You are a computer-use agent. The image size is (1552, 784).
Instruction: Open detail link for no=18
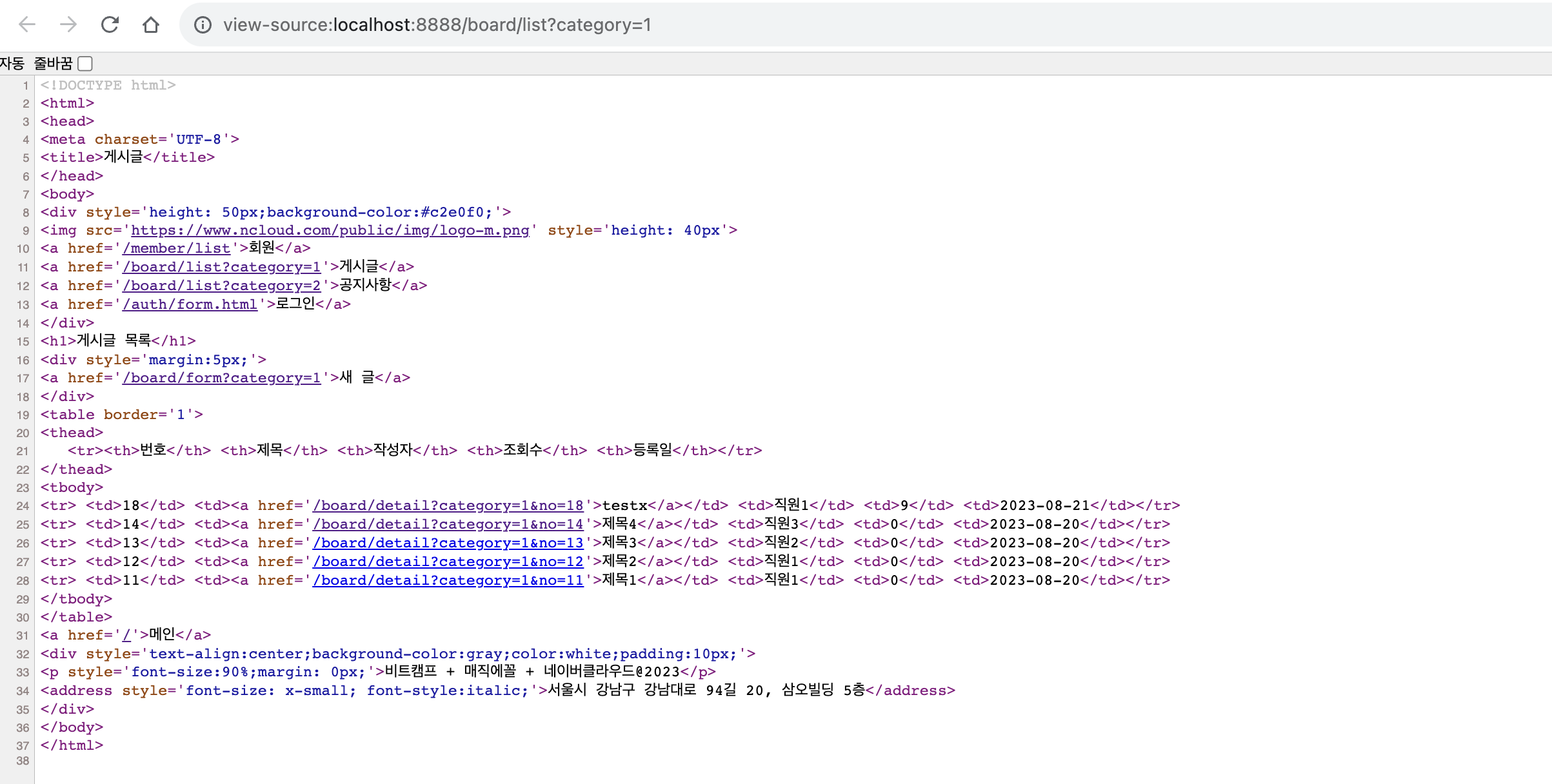tap(448, 505)
